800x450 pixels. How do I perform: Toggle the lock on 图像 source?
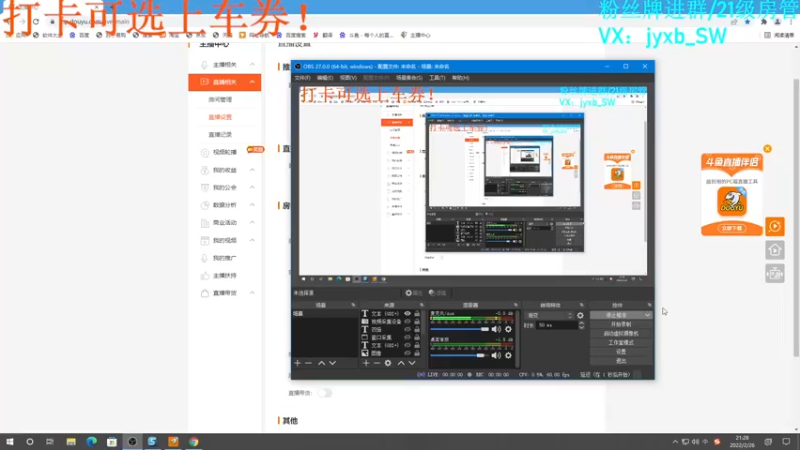click(417, 353)
